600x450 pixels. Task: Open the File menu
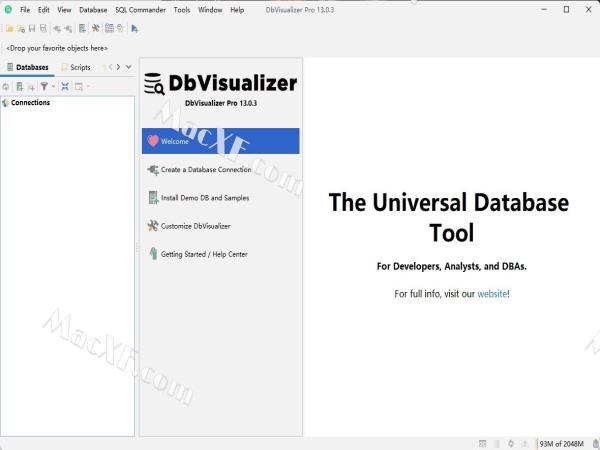coord(25,10)
